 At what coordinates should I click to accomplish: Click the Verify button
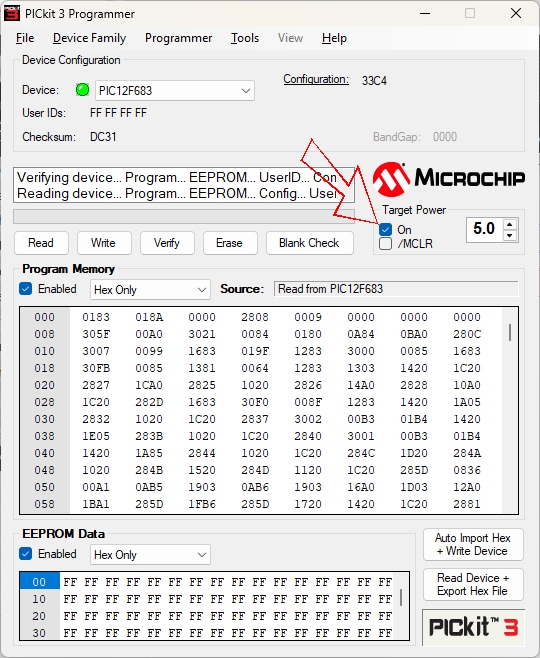coord(167,243)
